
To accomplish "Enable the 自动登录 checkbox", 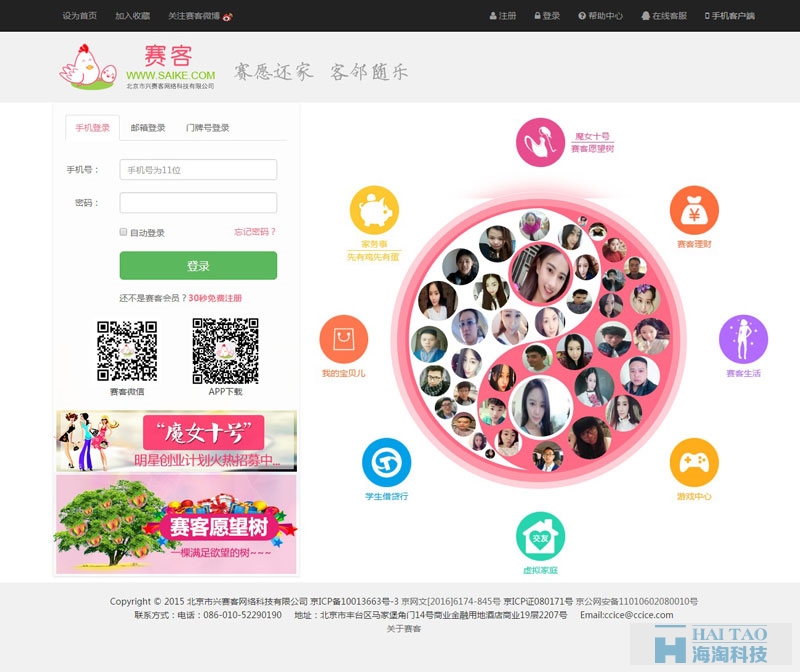I will [x=123, y=233].
